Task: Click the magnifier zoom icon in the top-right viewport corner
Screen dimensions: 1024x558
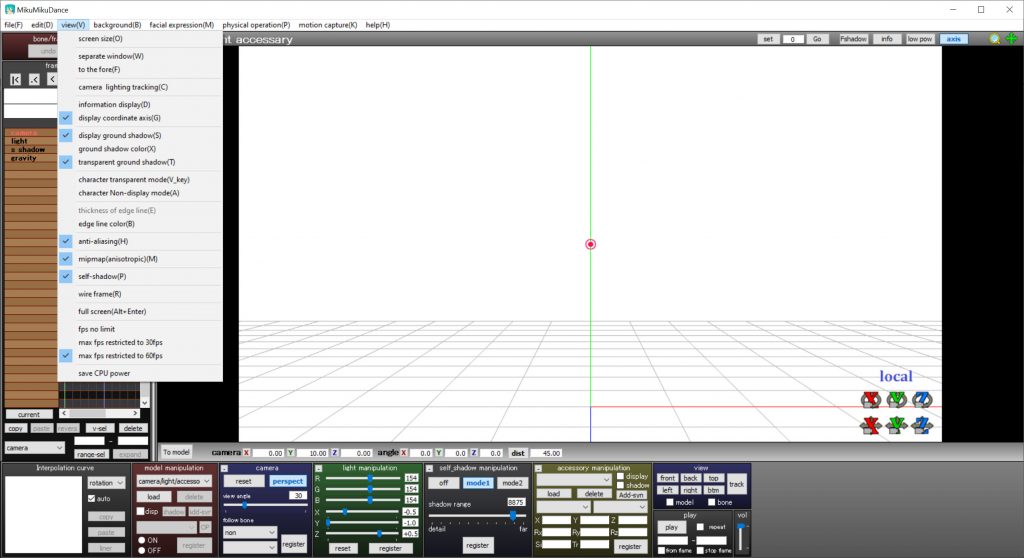Action: tap(995, 39)
